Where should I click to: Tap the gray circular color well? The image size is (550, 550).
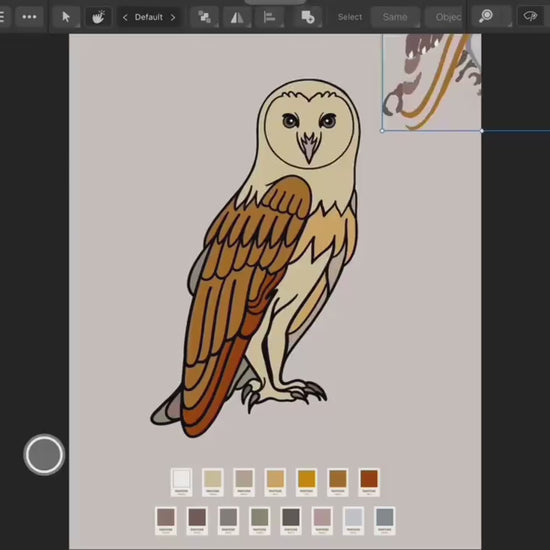click(44, 455)
